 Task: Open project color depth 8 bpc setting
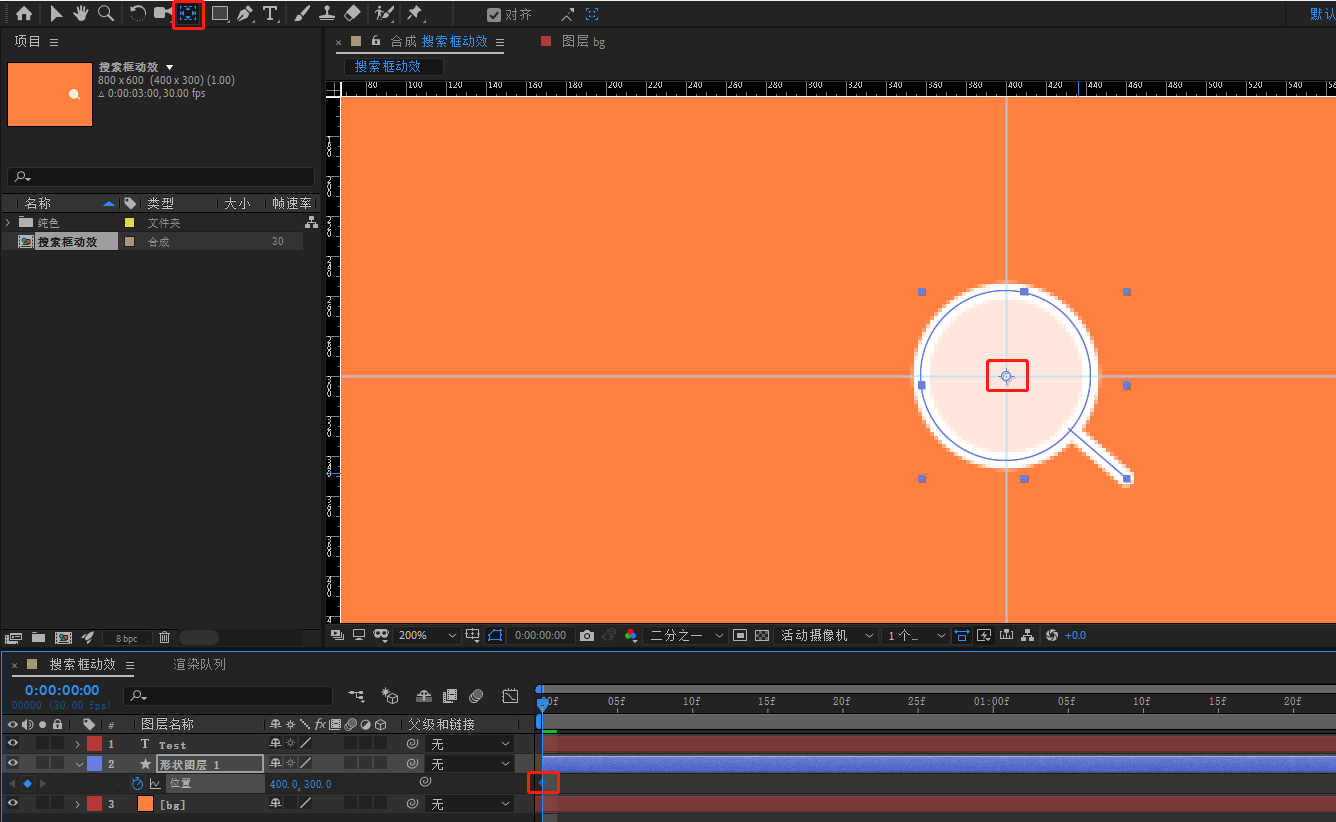pyautogui.click(x=127, y=638)
